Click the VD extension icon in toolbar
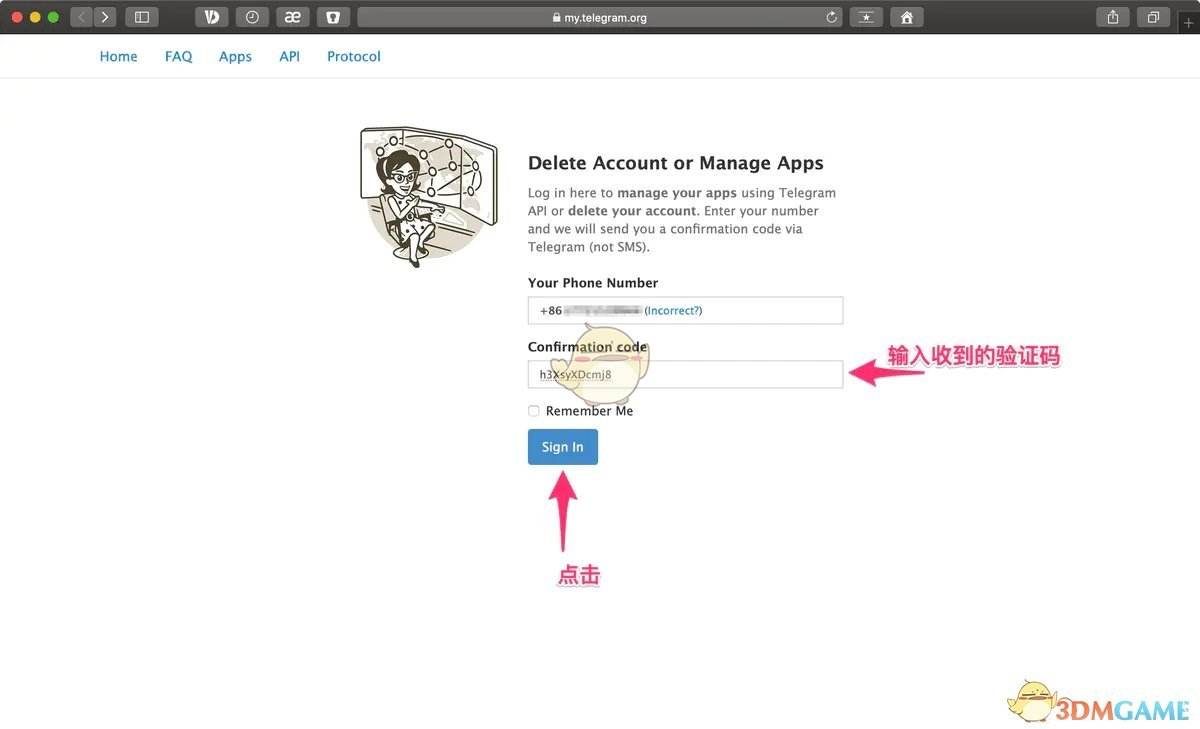 pyautogui.click(x=211, y=17)
